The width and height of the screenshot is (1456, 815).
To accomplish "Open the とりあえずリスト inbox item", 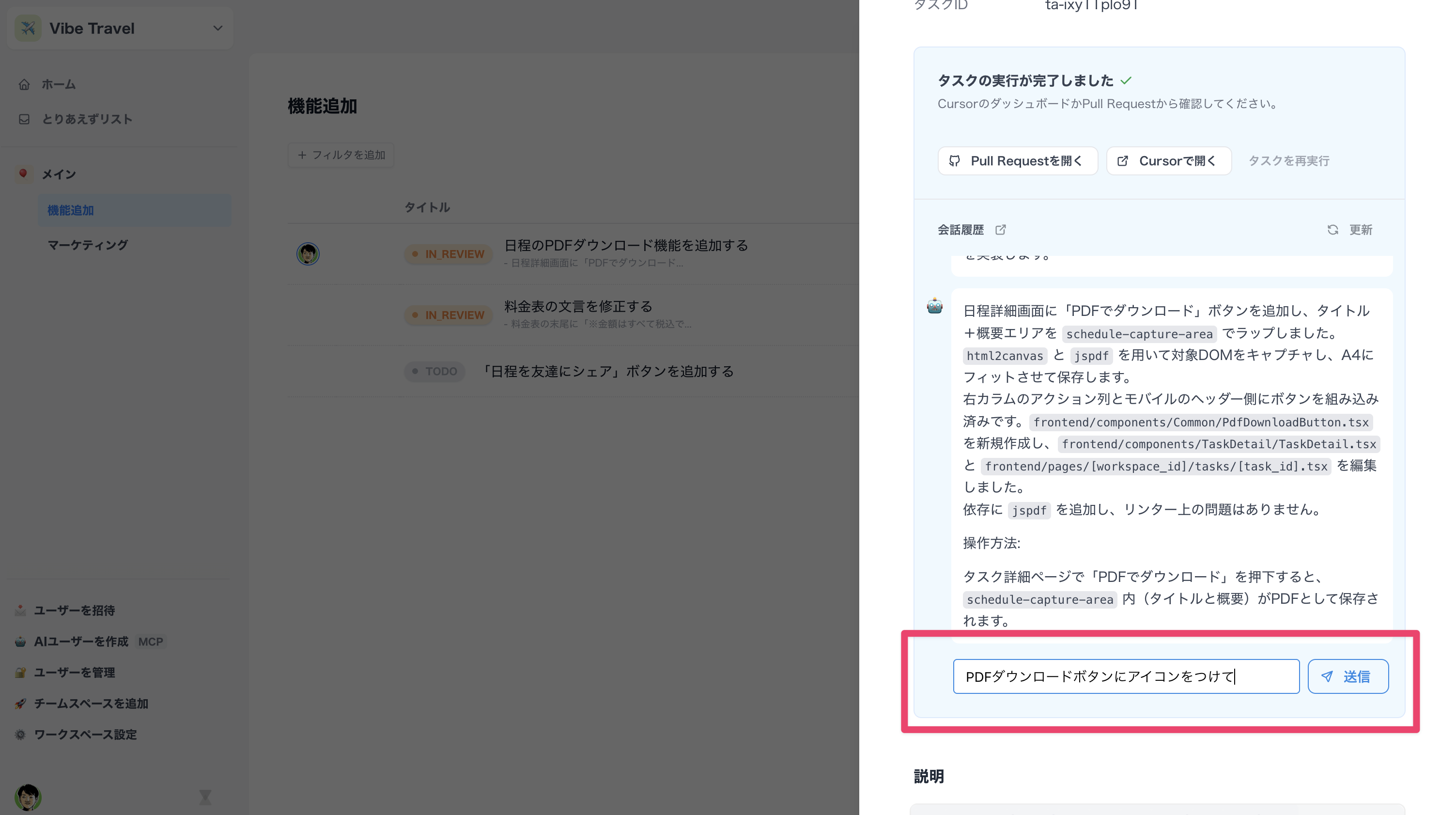I will pos(87,119).
